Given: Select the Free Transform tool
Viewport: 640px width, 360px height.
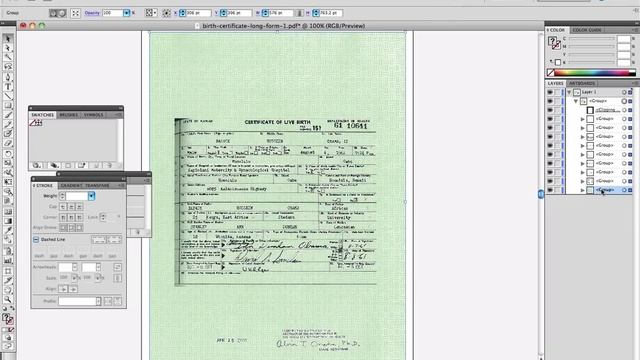Looking at the screenshot, I should pyautogui.click(x=8, y=182).
